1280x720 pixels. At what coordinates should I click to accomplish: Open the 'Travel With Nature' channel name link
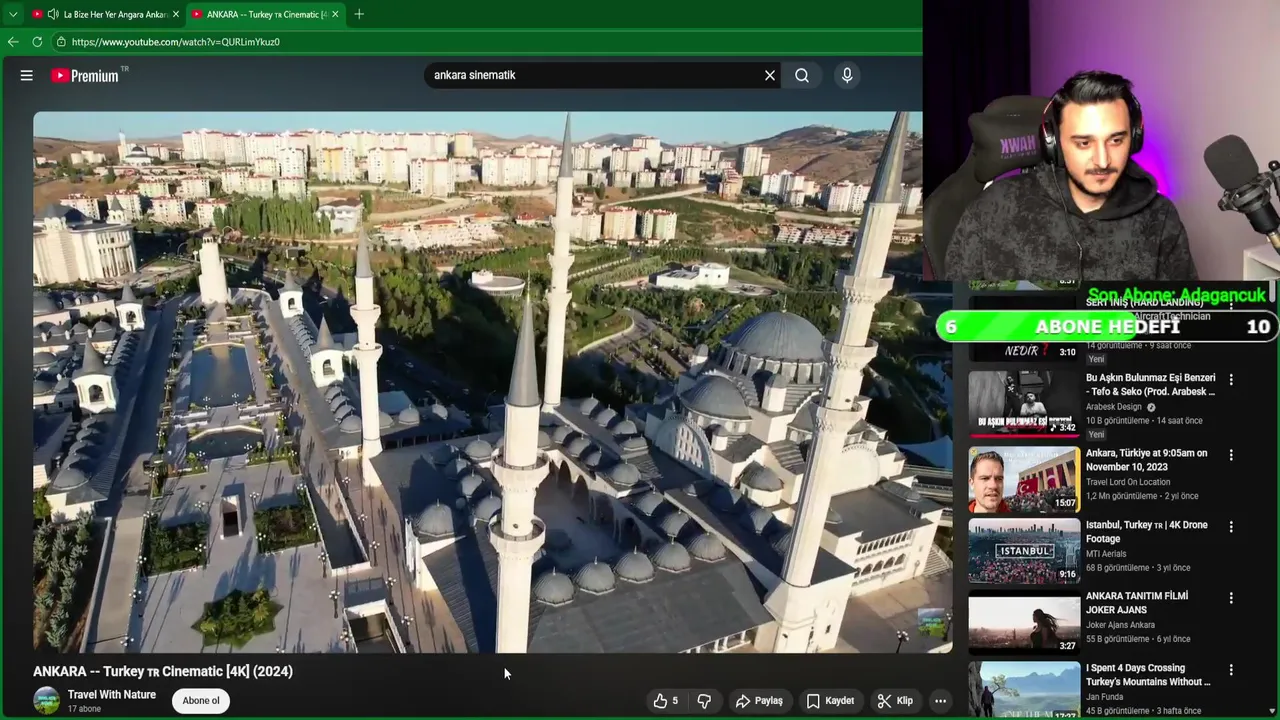112,694
